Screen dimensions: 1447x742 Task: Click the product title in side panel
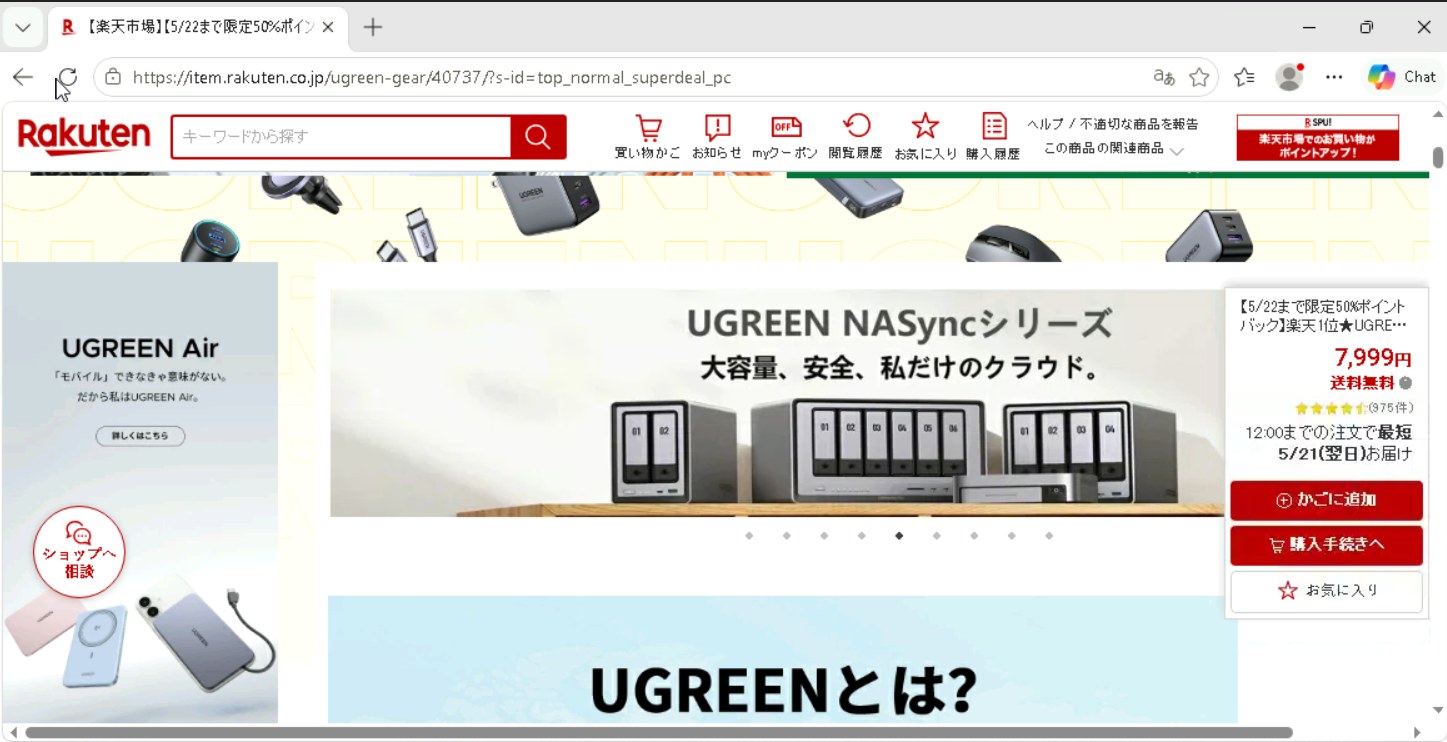point(1322,316)
